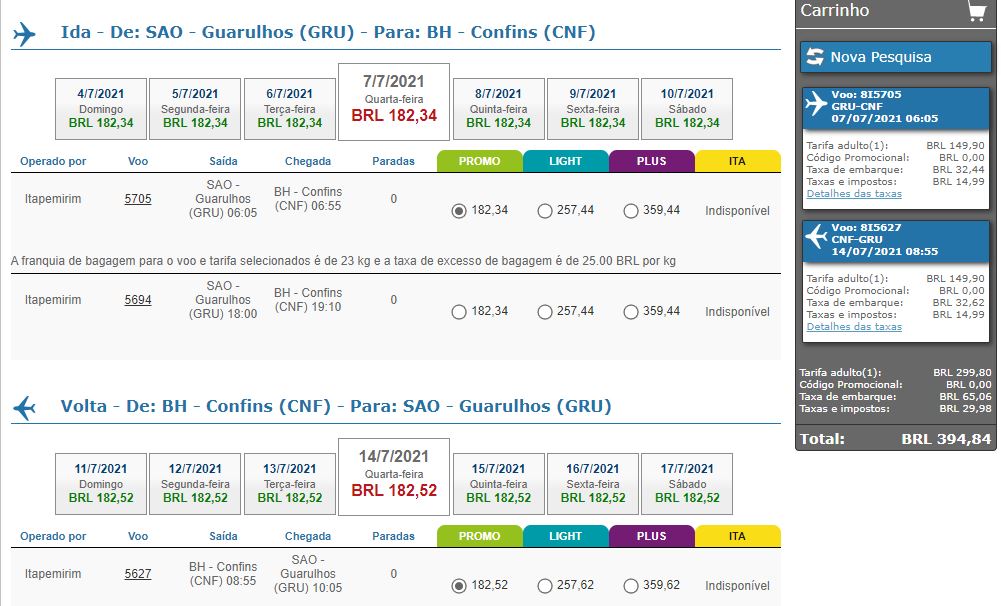Click the baggage allowance notice about 23 kg
1001x606 pixels.
[343, 261]
